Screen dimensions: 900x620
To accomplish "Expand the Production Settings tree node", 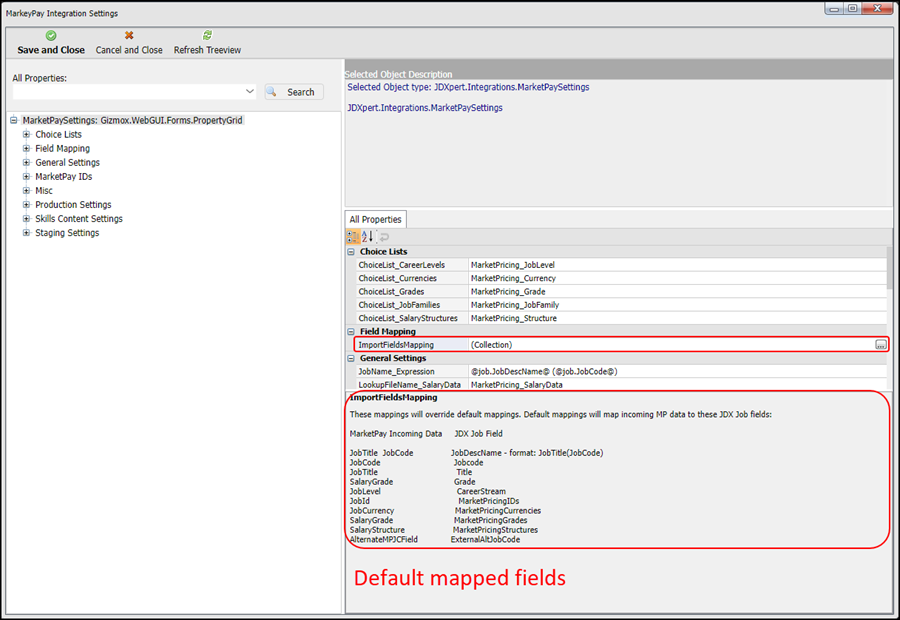I will coord(26,204).
